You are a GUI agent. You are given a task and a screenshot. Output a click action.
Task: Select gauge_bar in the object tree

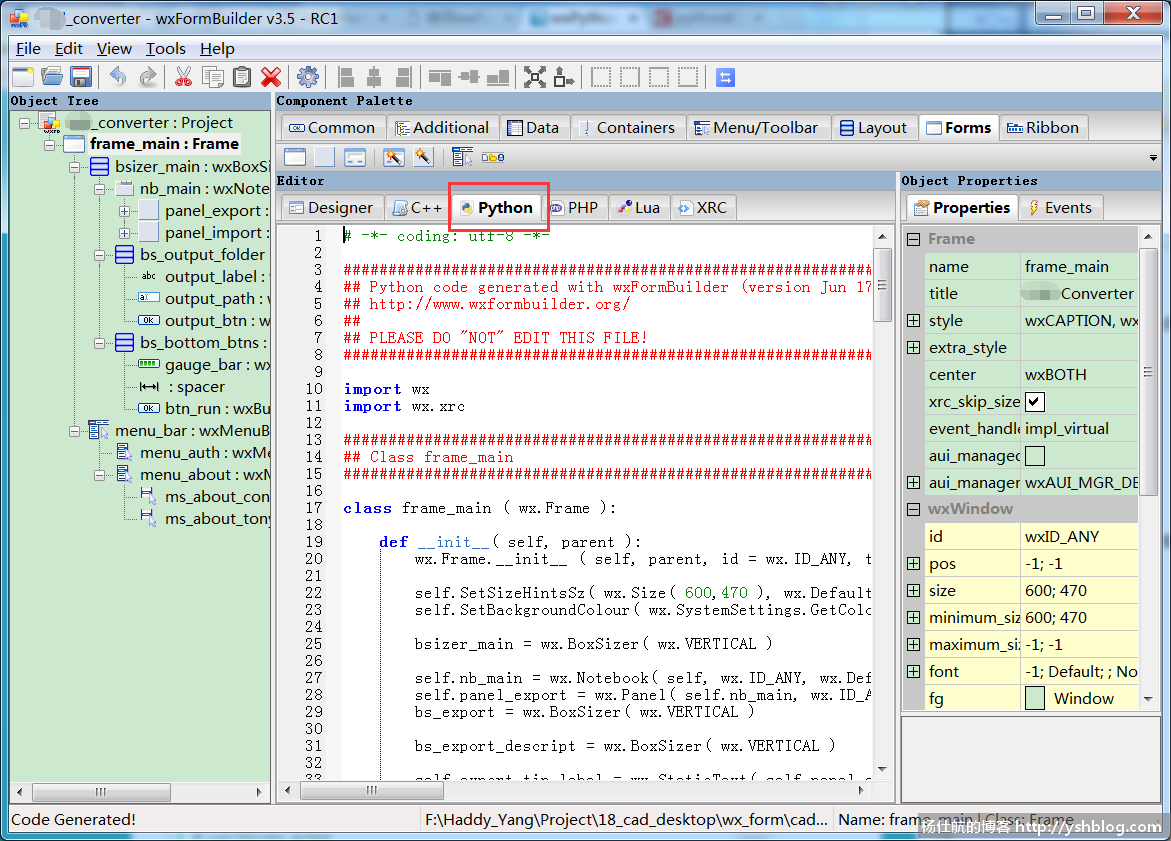tap(205, 364)
